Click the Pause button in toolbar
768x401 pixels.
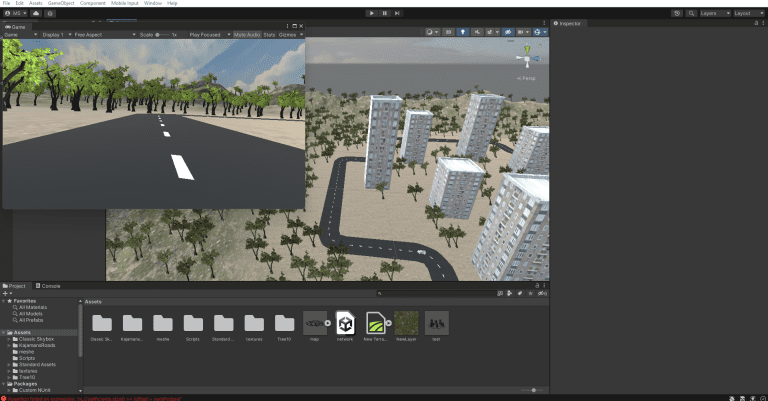tap(385, 13)
